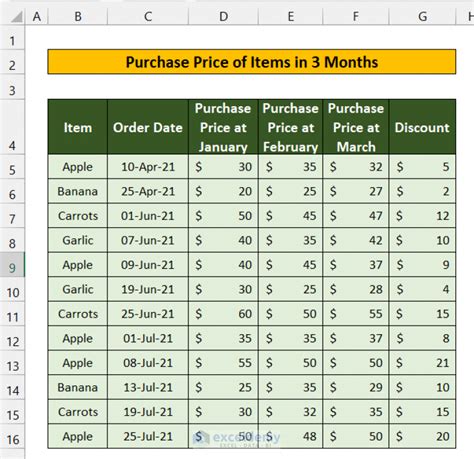This screenshot has width=474, height=459.
Task: Click 'Purchase Price at March' header
Action: pyautogui.click(x=356, y=127)
